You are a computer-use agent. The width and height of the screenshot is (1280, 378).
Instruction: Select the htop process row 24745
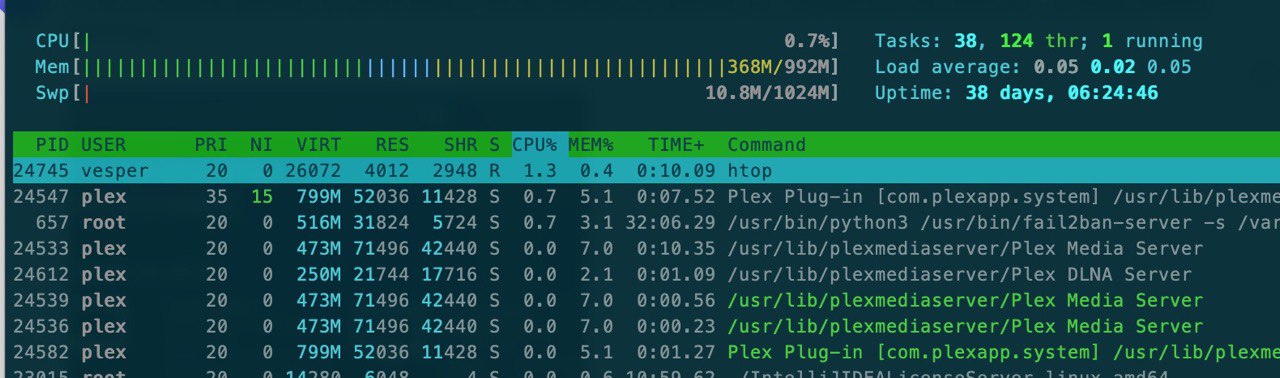(646, 171)
